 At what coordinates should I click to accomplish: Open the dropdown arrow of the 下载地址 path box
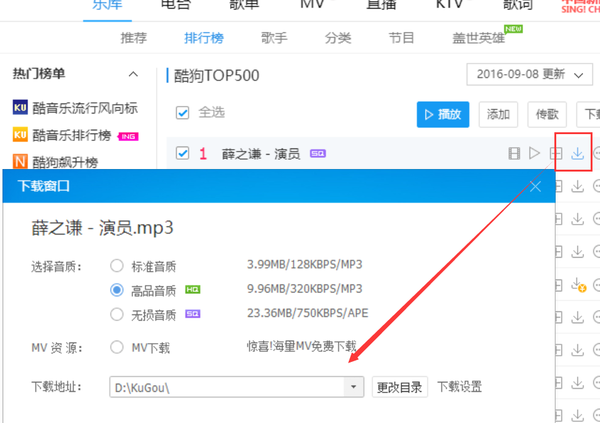coord(354,387)
